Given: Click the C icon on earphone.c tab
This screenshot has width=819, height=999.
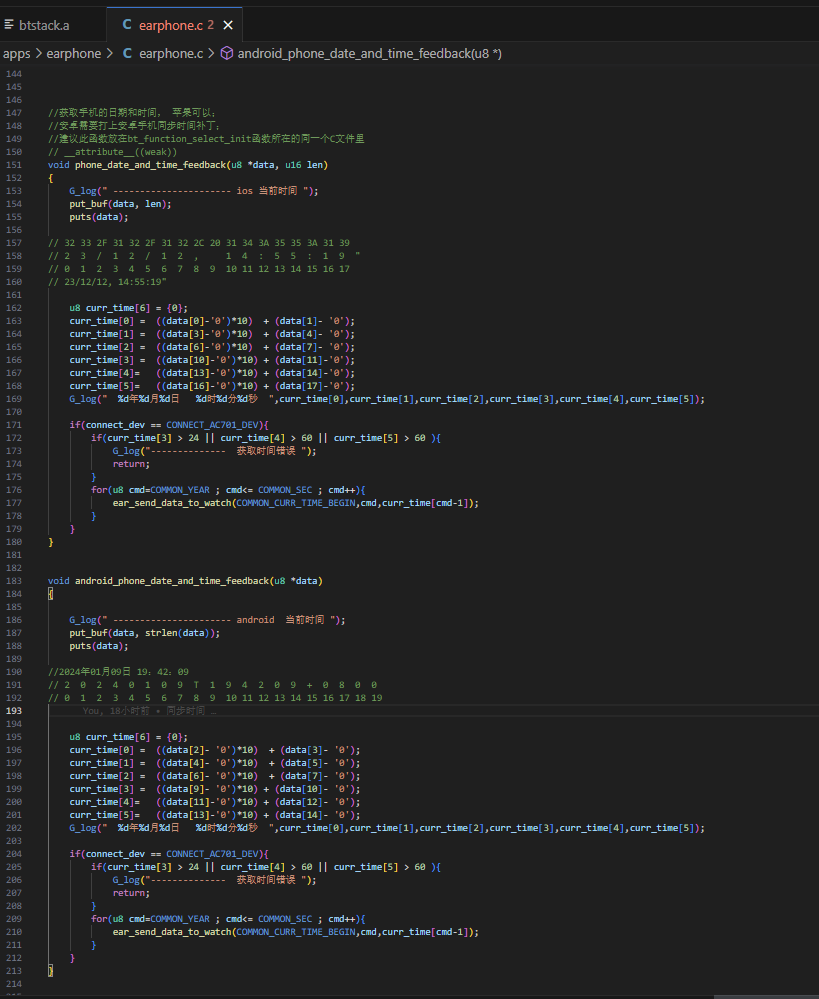Looking at the screenshot, I should (127, 25).
